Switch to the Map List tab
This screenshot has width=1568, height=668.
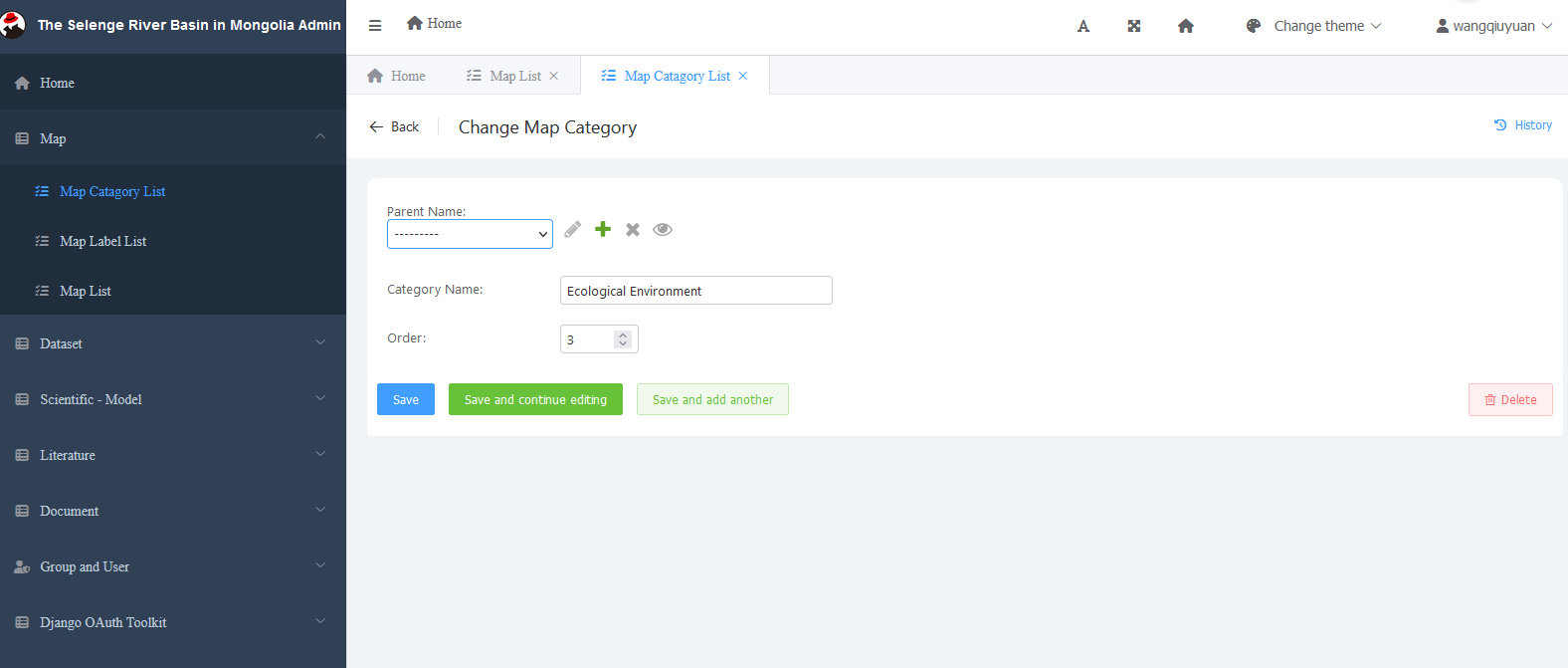tap(512, 76)
